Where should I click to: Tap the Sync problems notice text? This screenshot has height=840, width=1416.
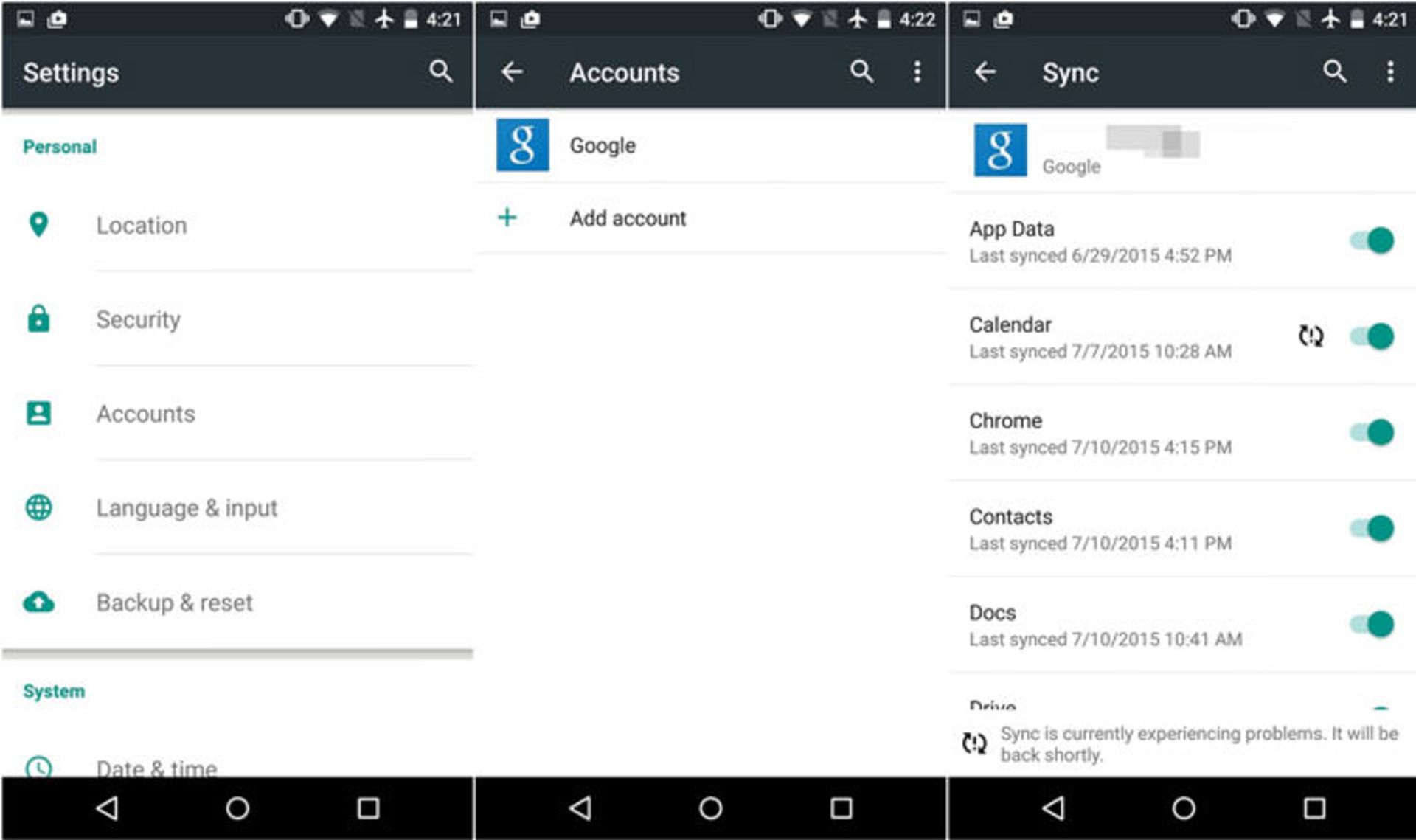1199,743
